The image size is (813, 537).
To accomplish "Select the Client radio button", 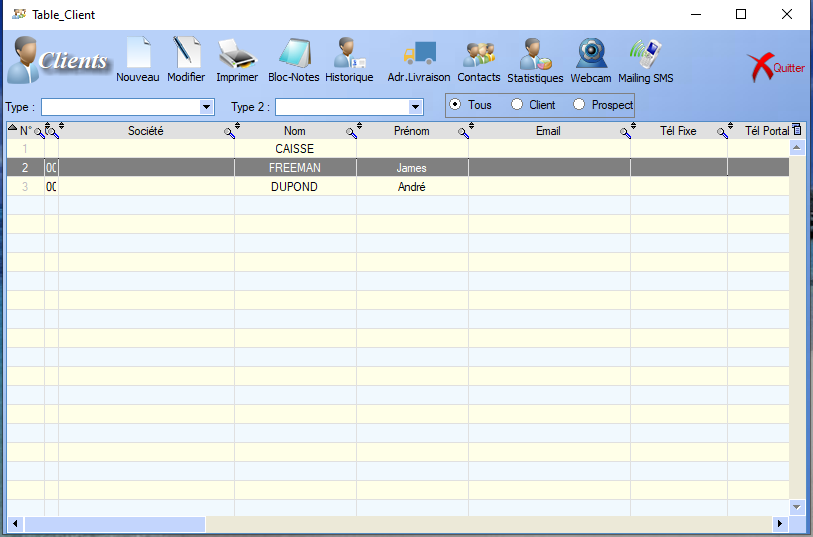I will 517,105.
